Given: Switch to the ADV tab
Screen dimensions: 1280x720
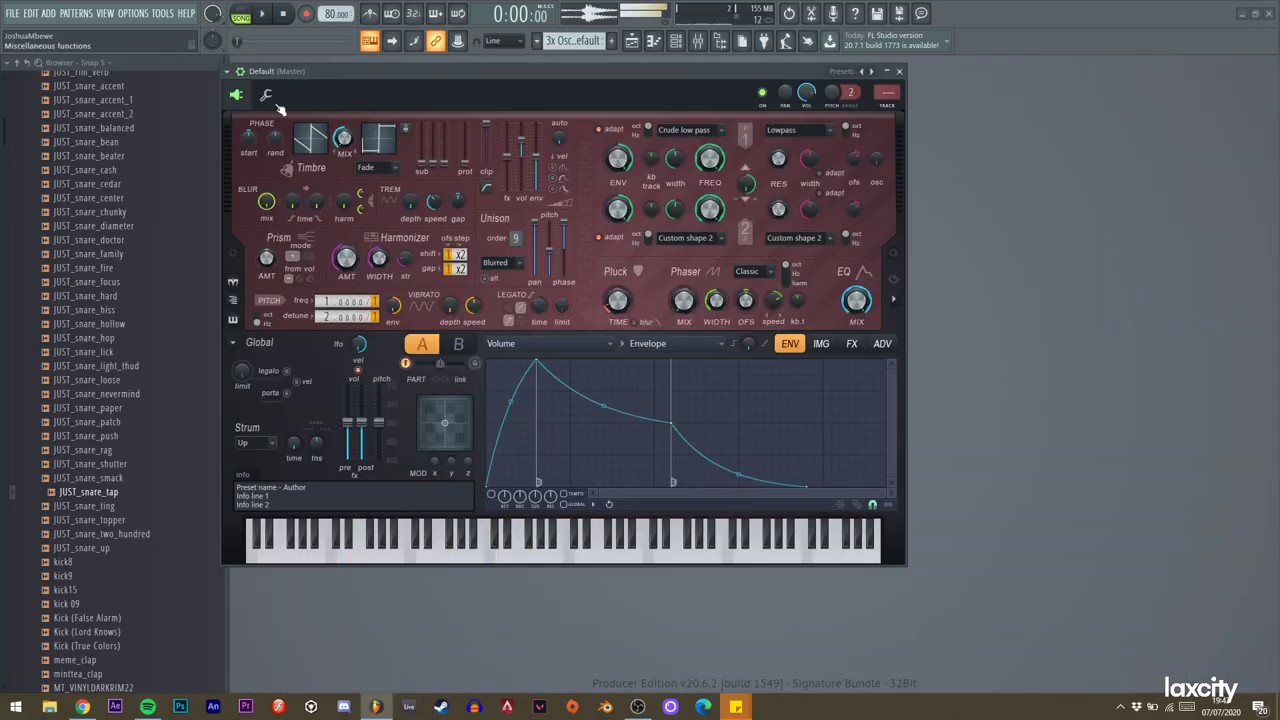Looking at the screenshot, I should pos(882,344).
